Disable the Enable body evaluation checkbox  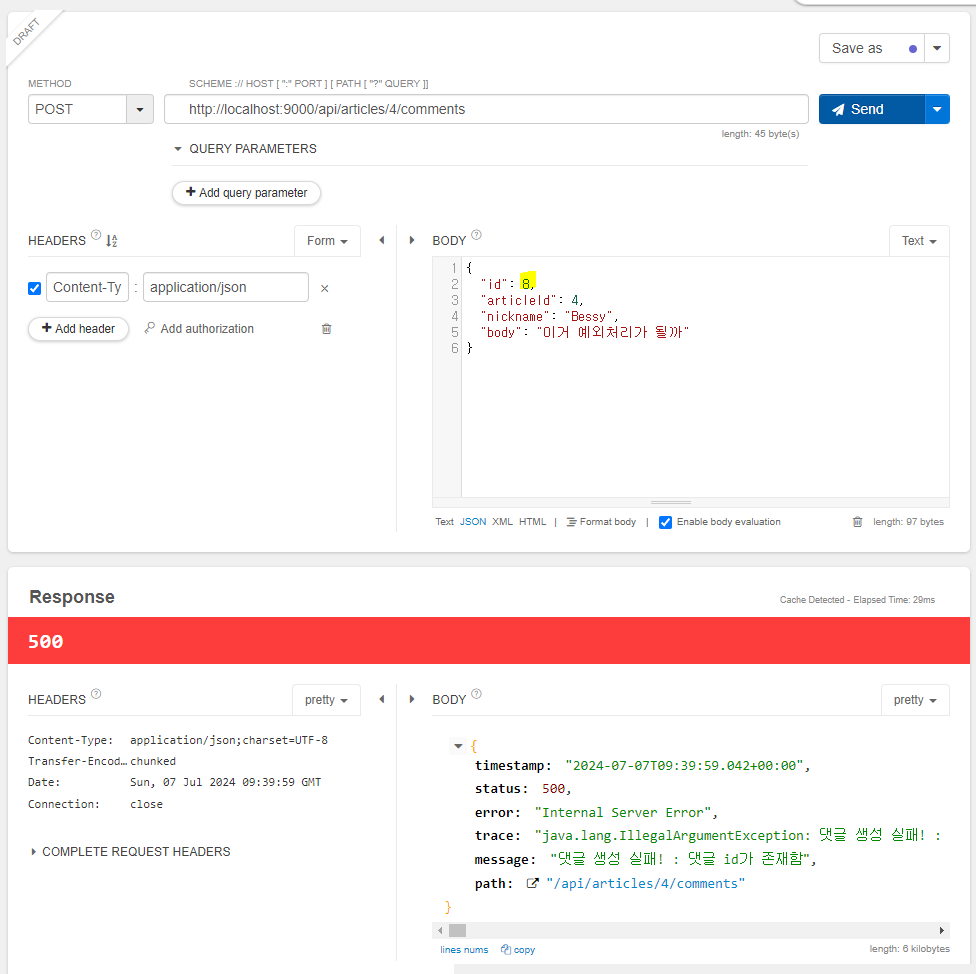tap(665, 522)
